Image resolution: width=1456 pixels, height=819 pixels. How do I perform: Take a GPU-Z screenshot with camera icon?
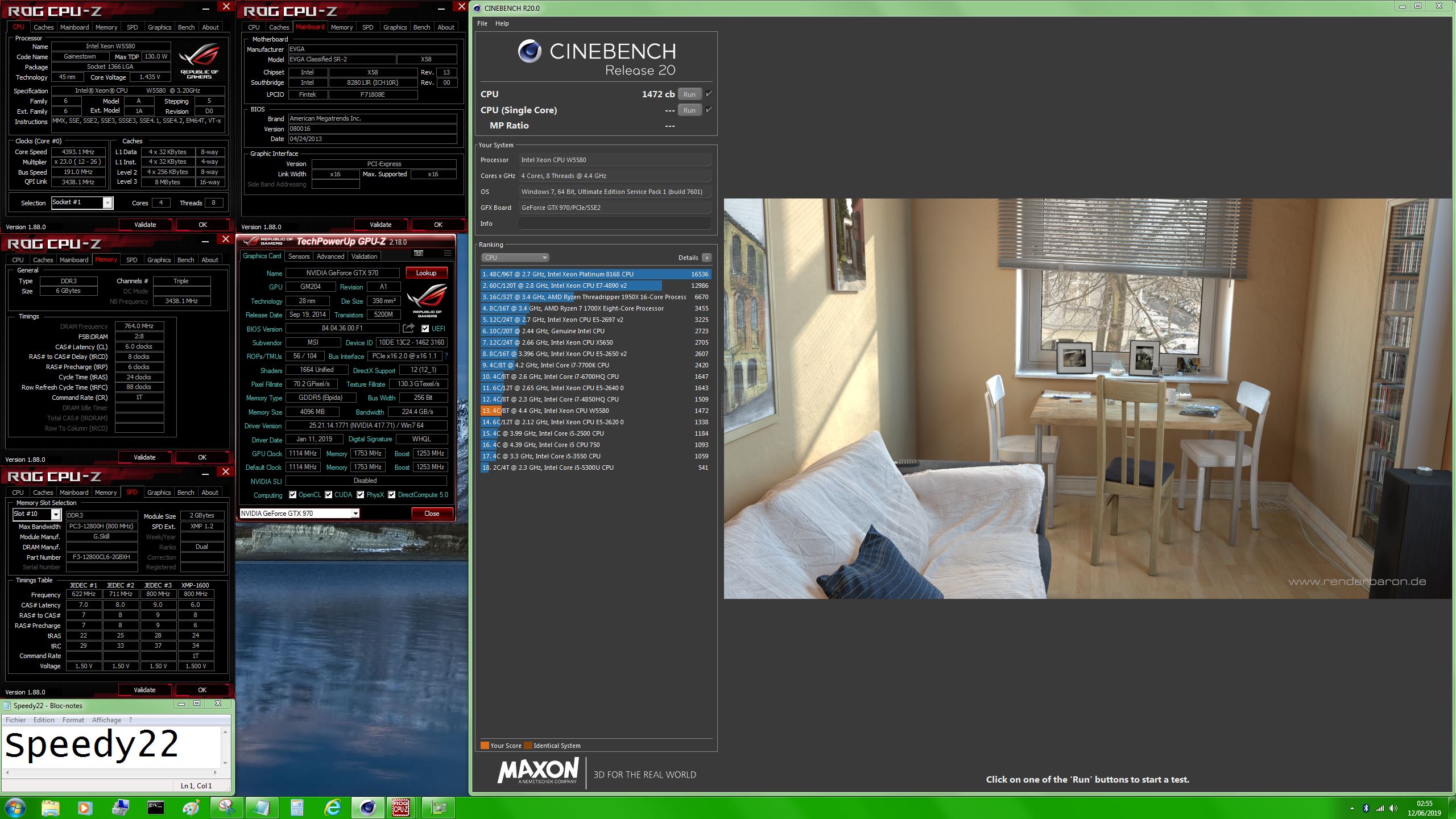pyautogui.click(x=419, y=253)
